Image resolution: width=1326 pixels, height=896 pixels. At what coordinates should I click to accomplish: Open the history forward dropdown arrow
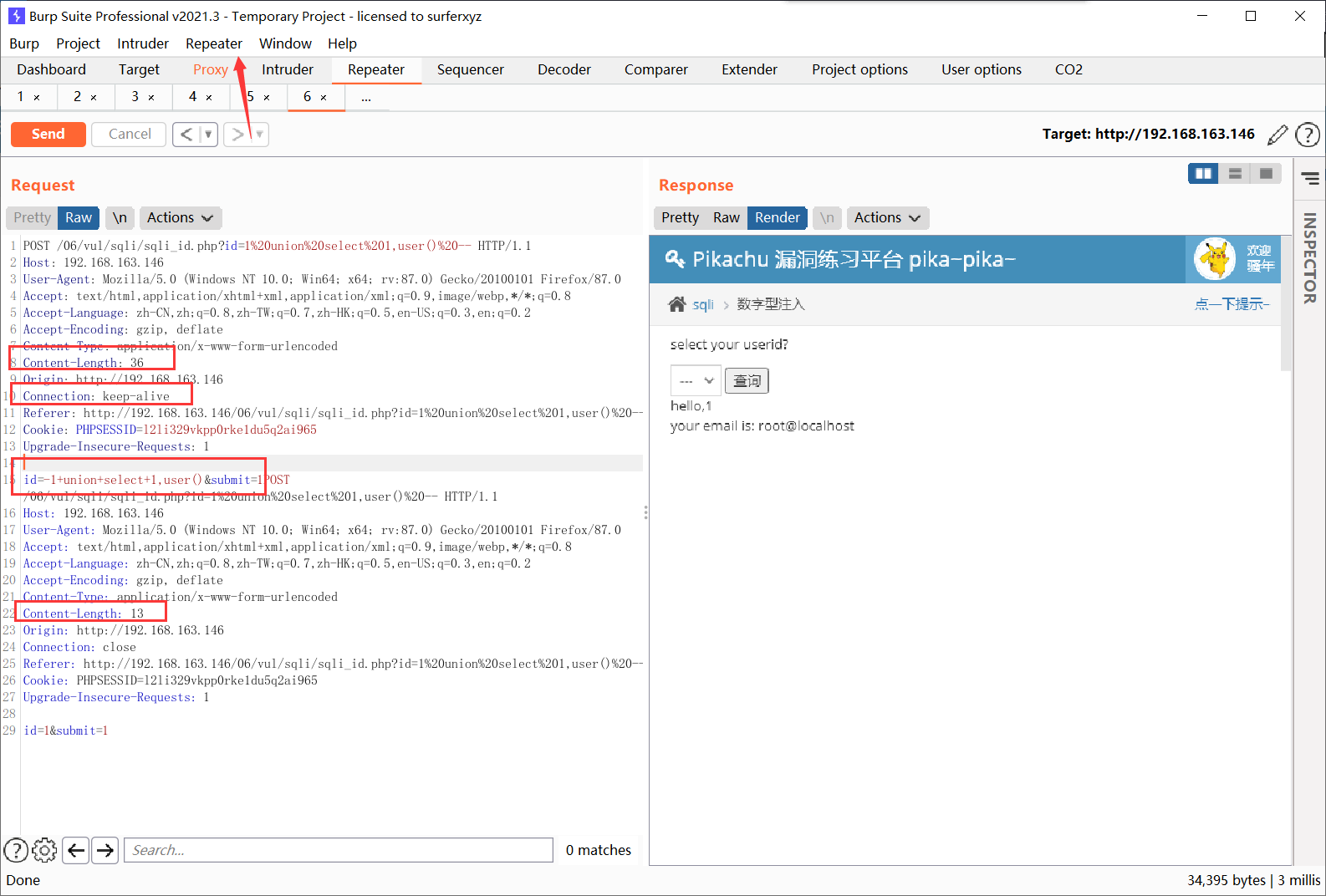tap(260, 134)
